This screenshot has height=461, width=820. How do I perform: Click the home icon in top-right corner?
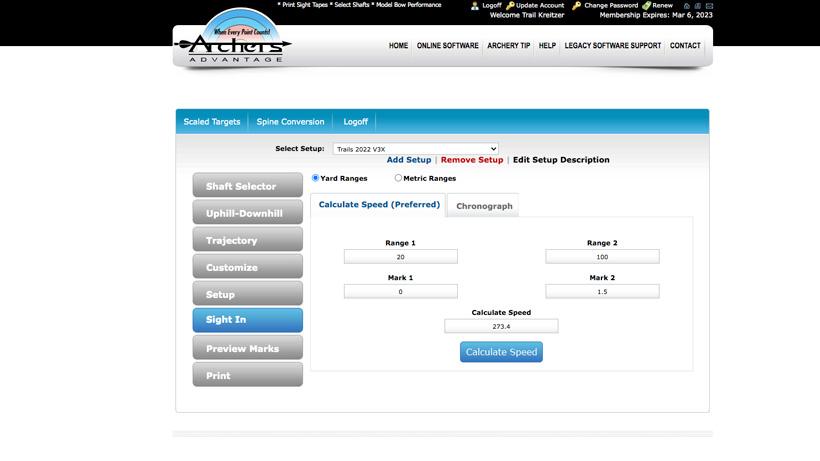tap(687, 6)
